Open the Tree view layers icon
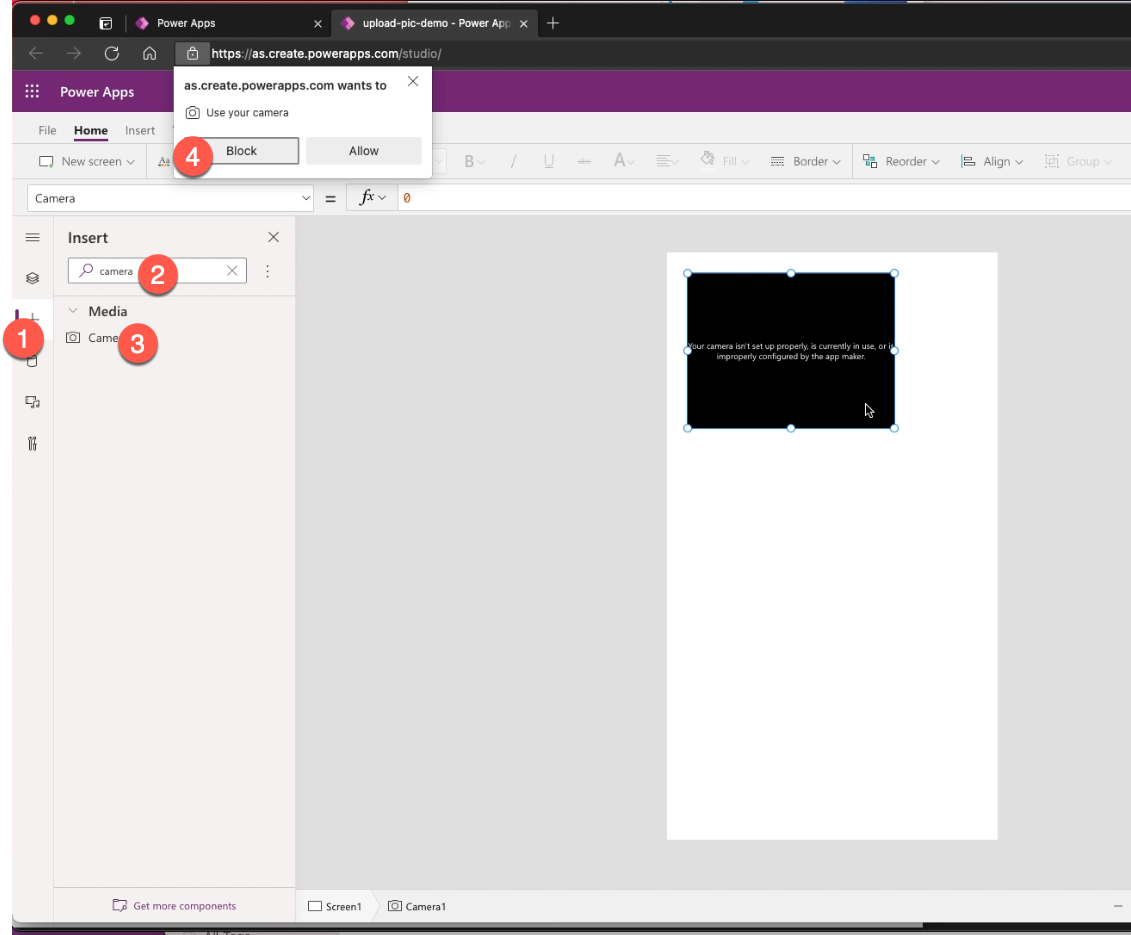Image resolution: width=1131 pixels, height=935 pixels. [32, 278]
